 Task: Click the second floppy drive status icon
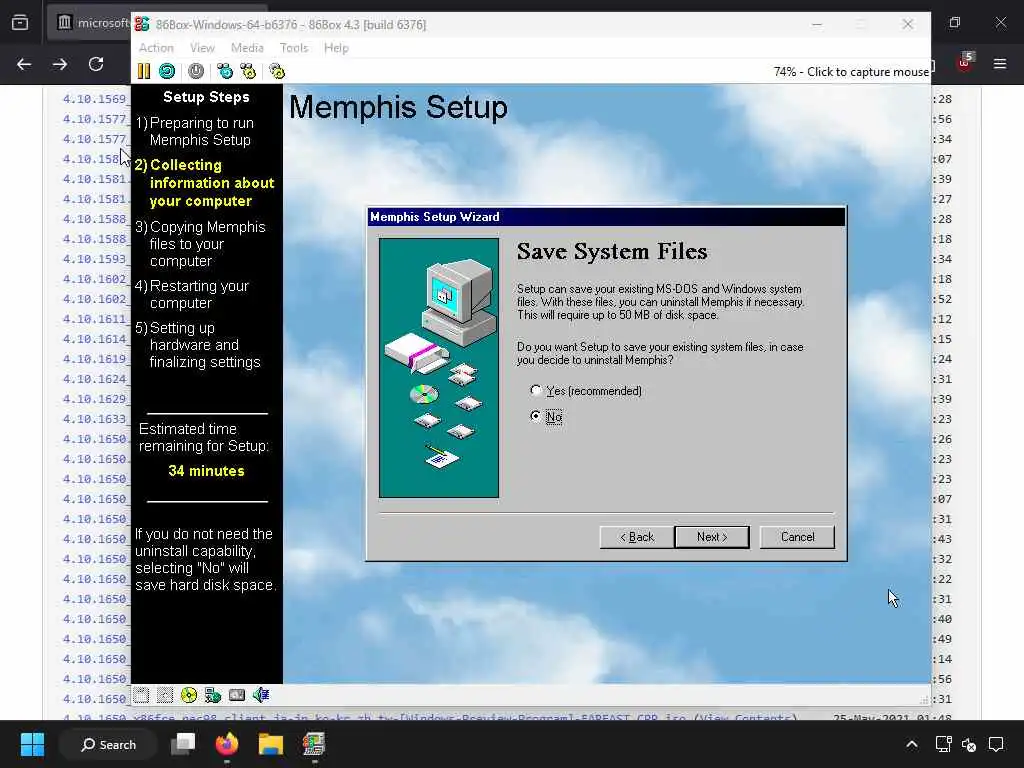click(x=165, y=696)
